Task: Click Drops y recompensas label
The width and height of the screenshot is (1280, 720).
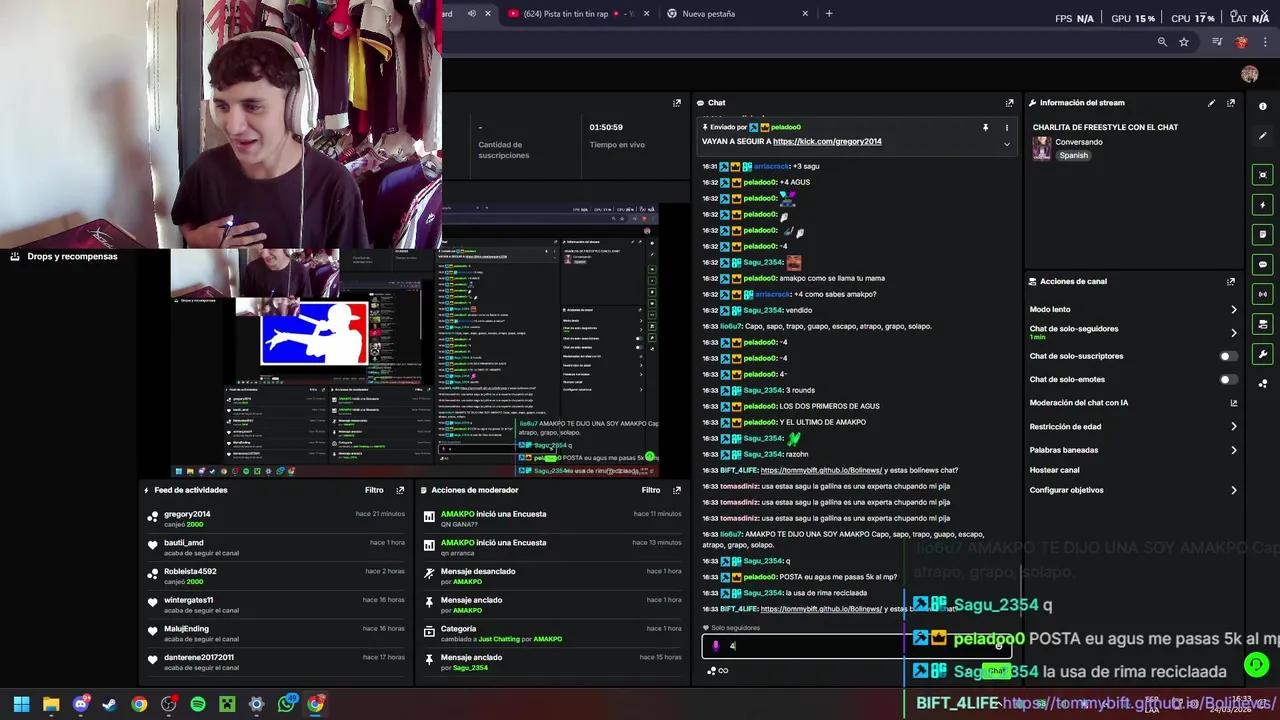Action: pos(72,257)
